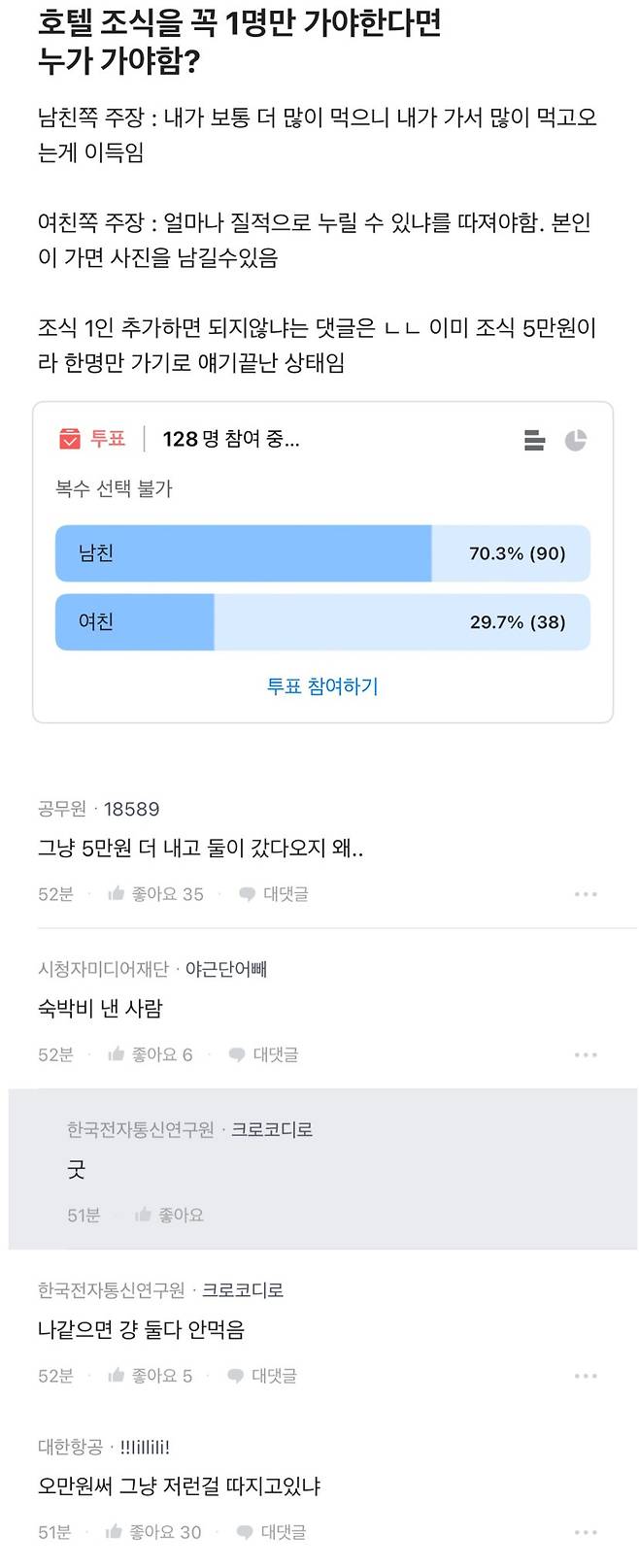
Task: Reply to the 공무원 comment via 대댓글
Action: [x=274, y=894]
